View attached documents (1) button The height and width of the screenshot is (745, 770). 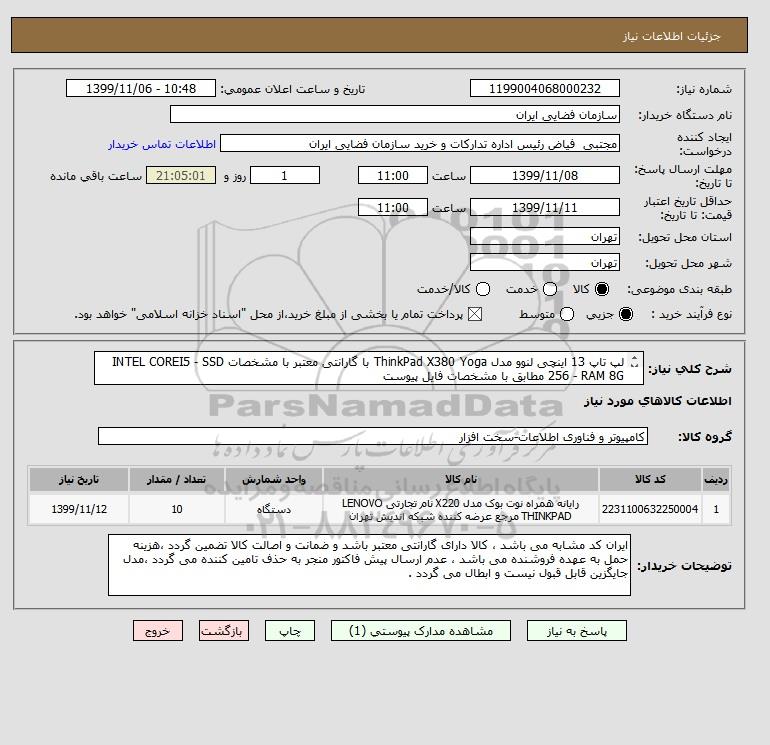click(421, 631)
